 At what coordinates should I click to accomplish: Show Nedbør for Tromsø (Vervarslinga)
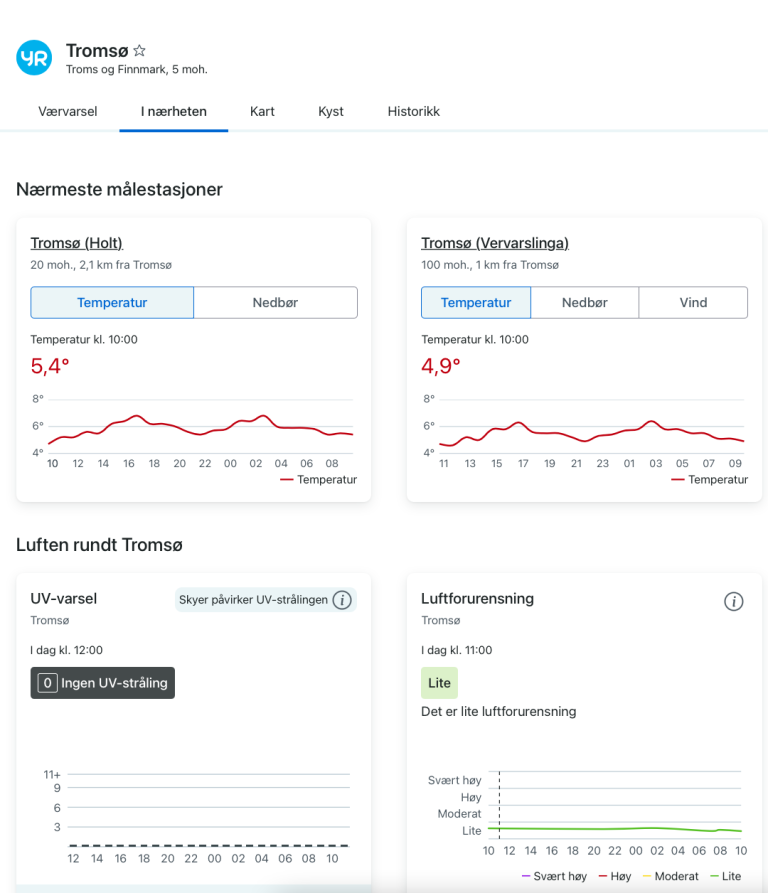pos(585,302)
